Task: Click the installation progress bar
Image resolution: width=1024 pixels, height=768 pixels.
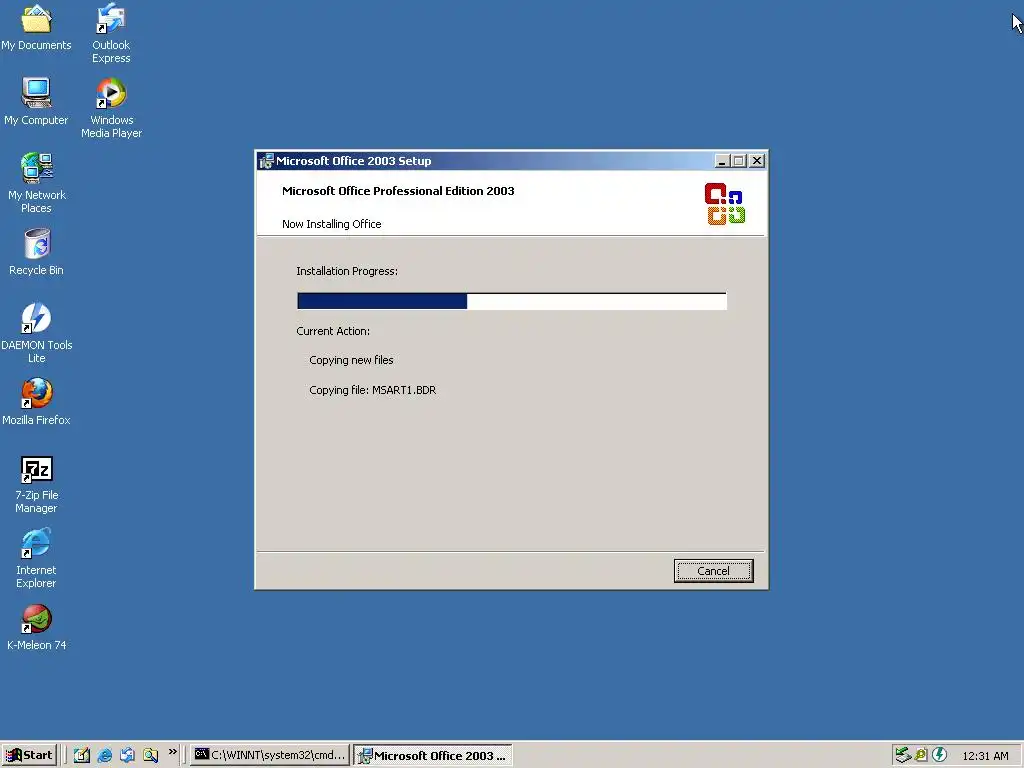Action: coord(511,301)
